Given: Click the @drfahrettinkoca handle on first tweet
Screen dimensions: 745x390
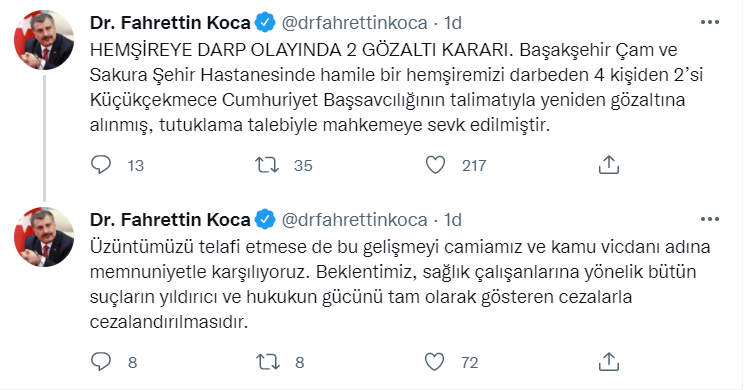Looking at the screenshot, I should pos(354,22).
